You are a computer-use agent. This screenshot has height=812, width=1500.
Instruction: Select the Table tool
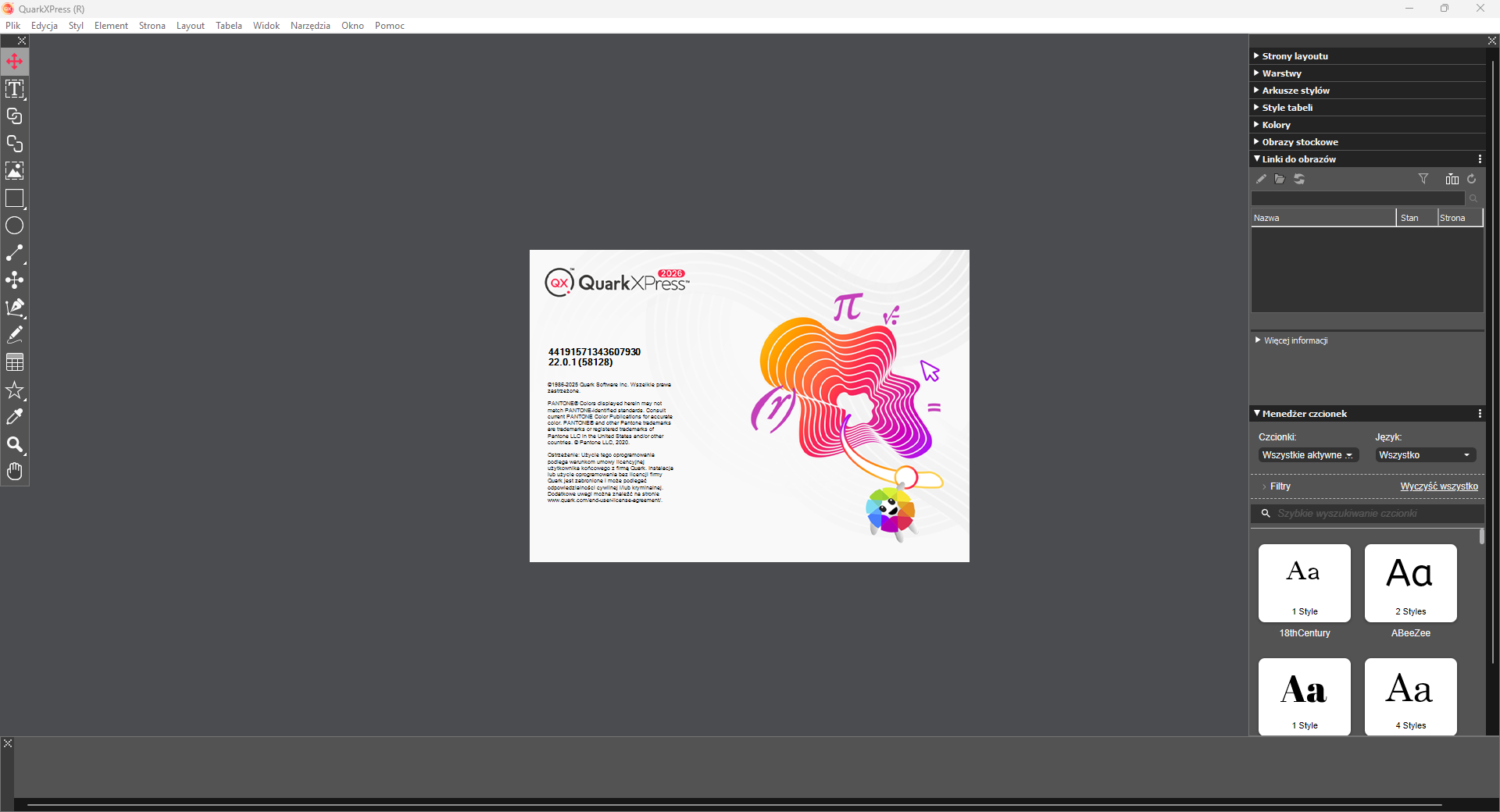pyautogui.click(x=15, y=362)
